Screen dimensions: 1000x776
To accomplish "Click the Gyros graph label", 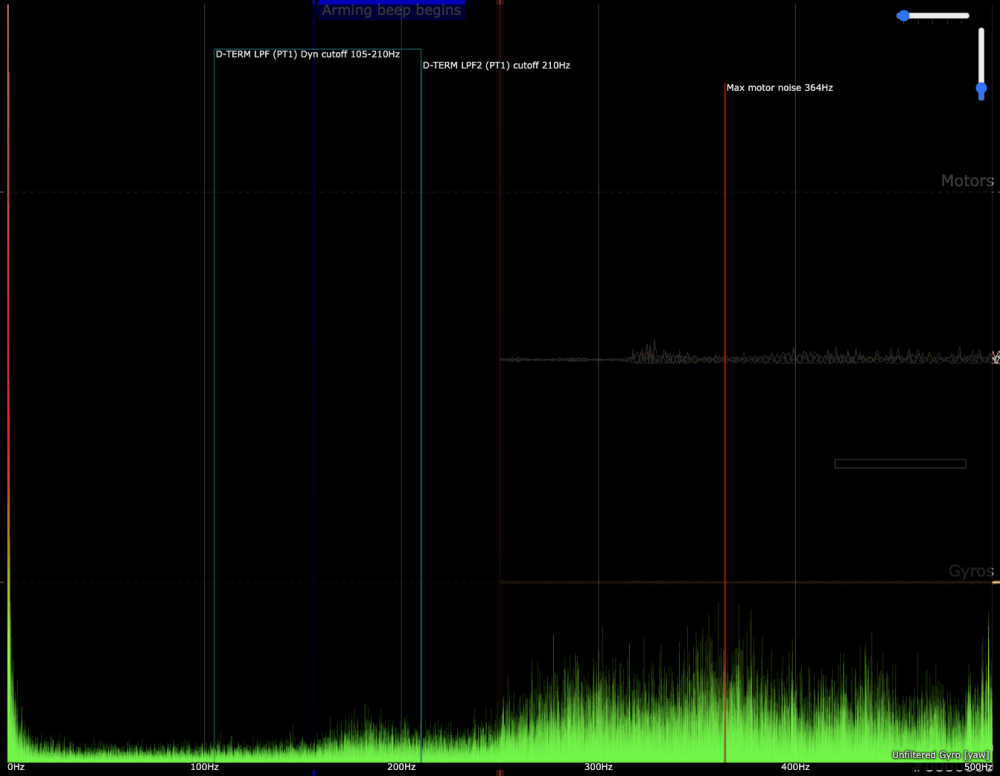I will [970, 571].
